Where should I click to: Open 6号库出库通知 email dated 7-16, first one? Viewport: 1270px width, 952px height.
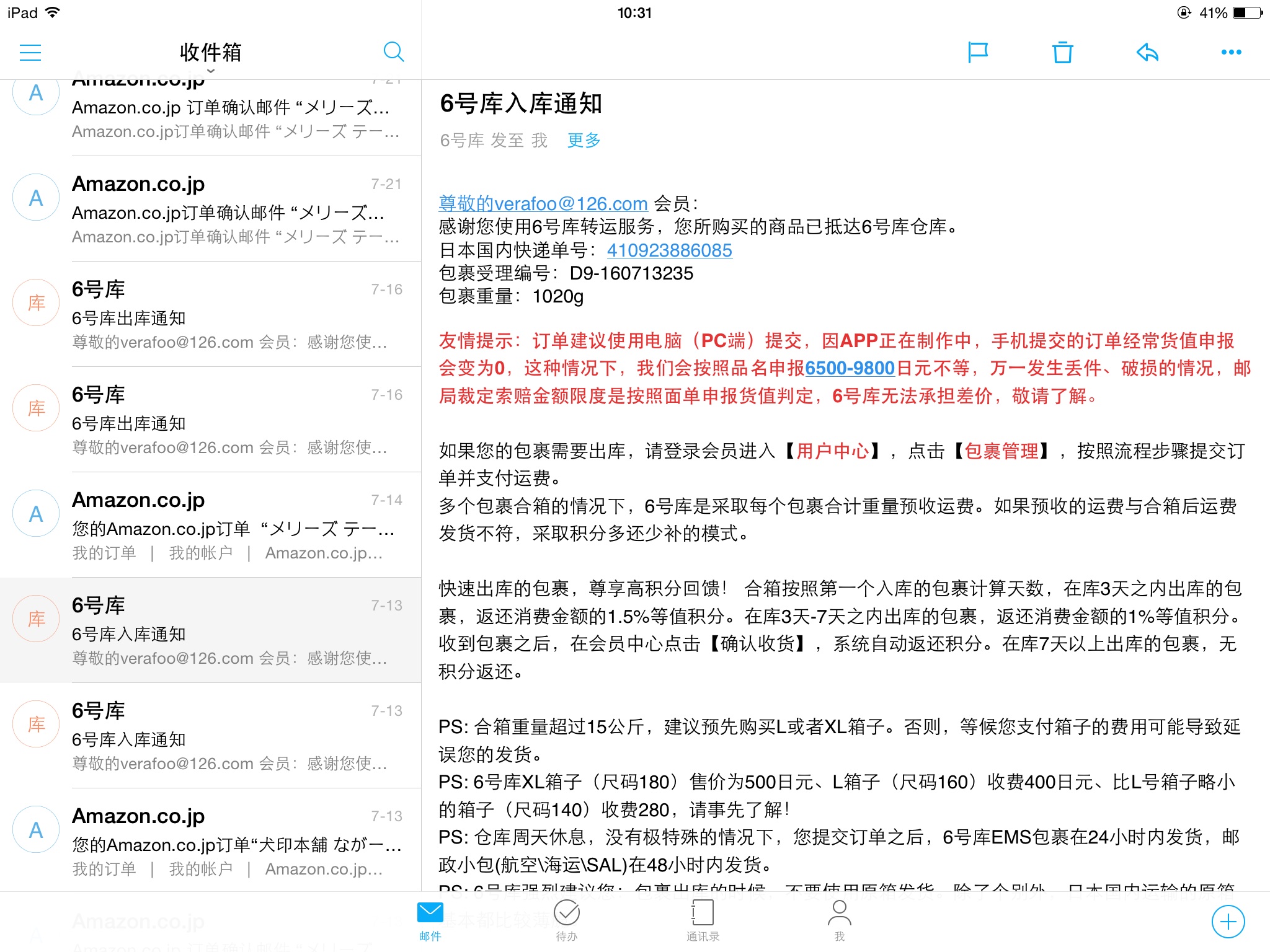tap(211, 314)
